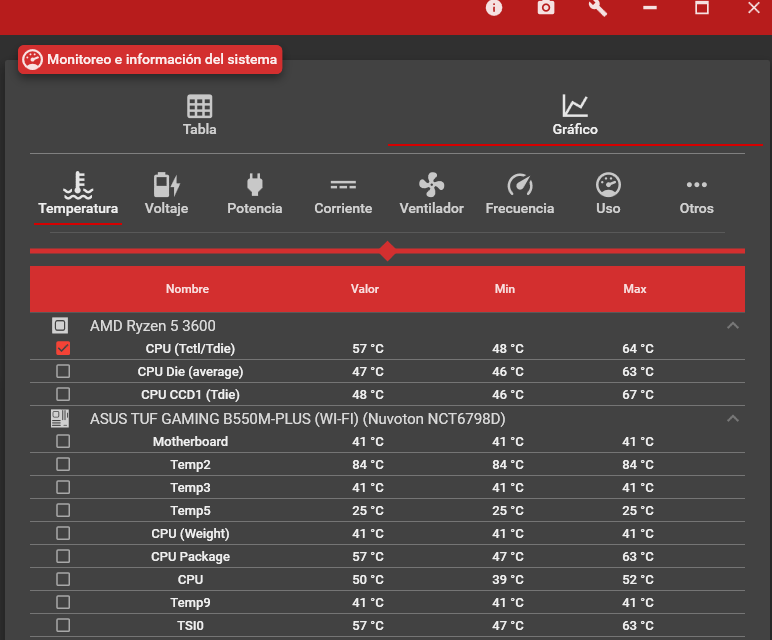Click the red diamond divider handle
This screenshot has width=772, height=640.
pos(387,251)
